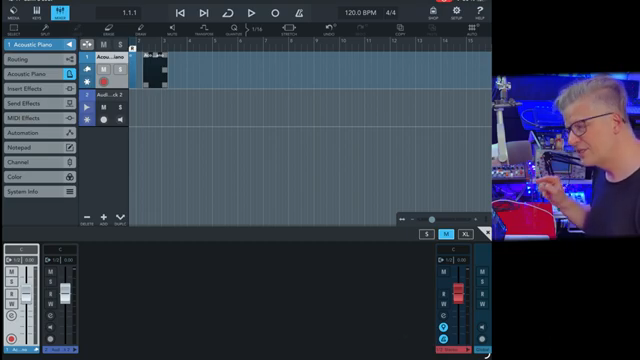Expand Send Effects section
The image size is (640, 360).
click(40, 103)
